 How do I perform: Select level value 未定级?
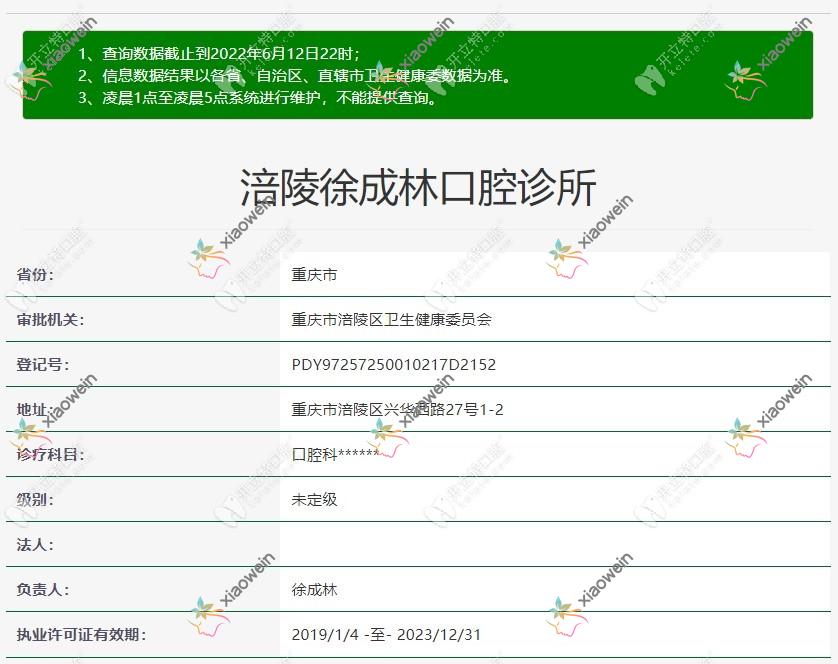[x=314, y=499]
